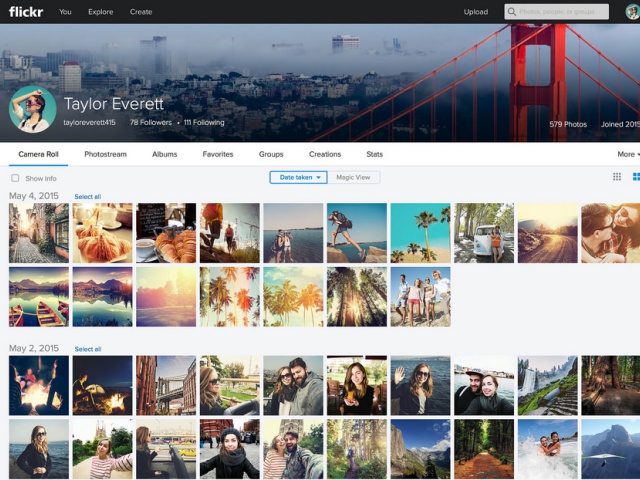
Task: Open the Explore menu
Action: pyautogui.click(x=100, y=12)
